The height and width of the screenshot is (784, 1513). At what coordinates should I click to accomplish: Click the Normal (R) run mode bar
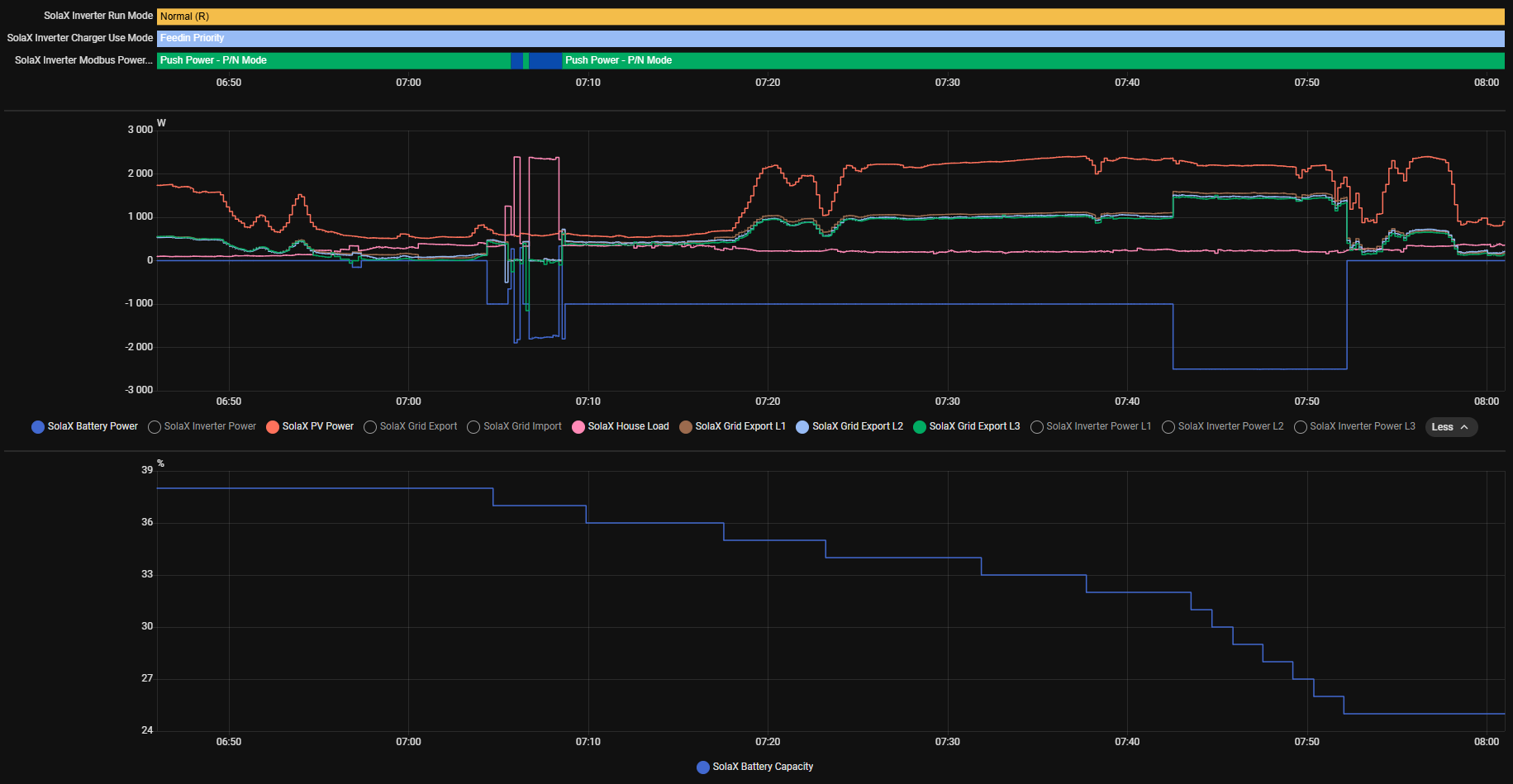830,17
